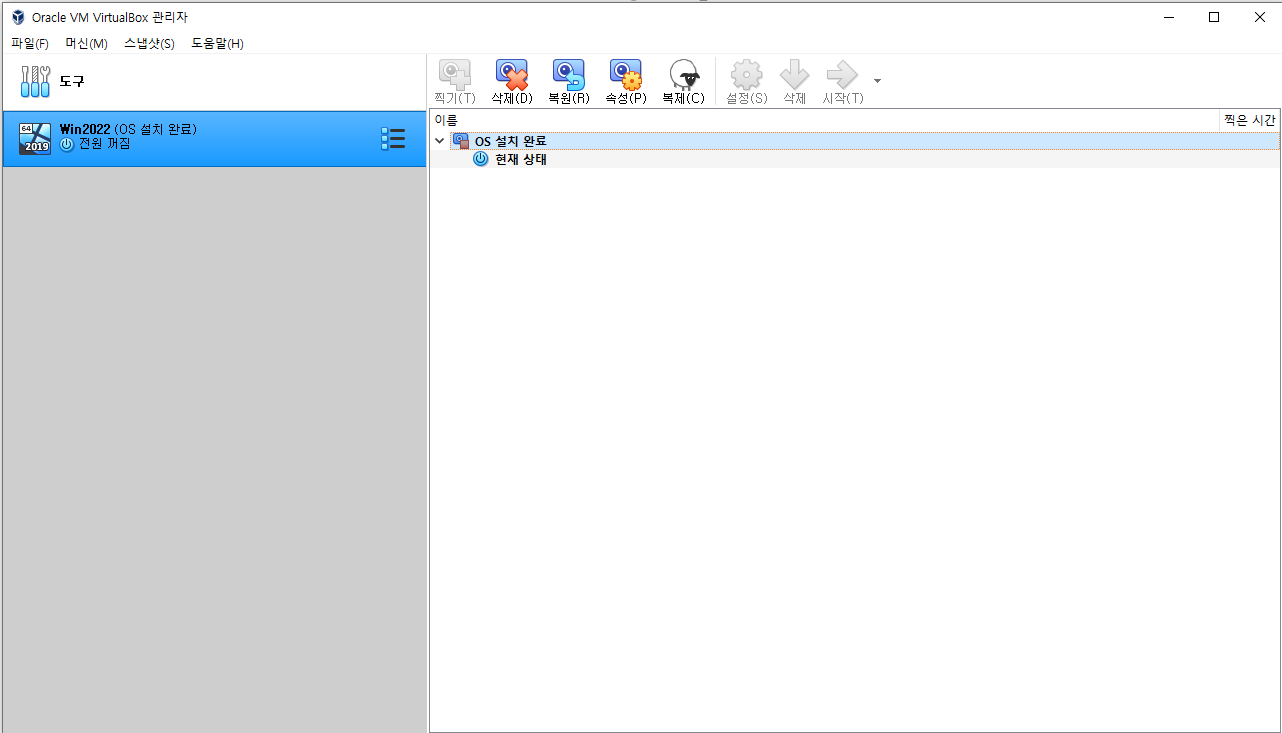Open machine Settings (설정) gear icon
This screenshot has height=733, width=1282.
(x=746, y=74)
